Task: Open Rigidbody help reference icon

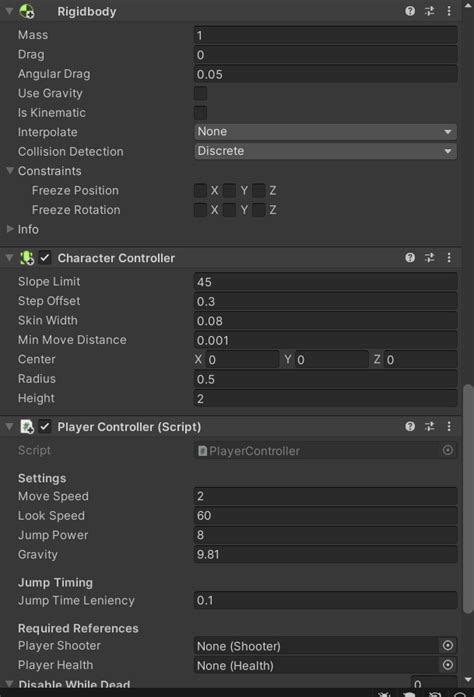Action: coord(410,11)
